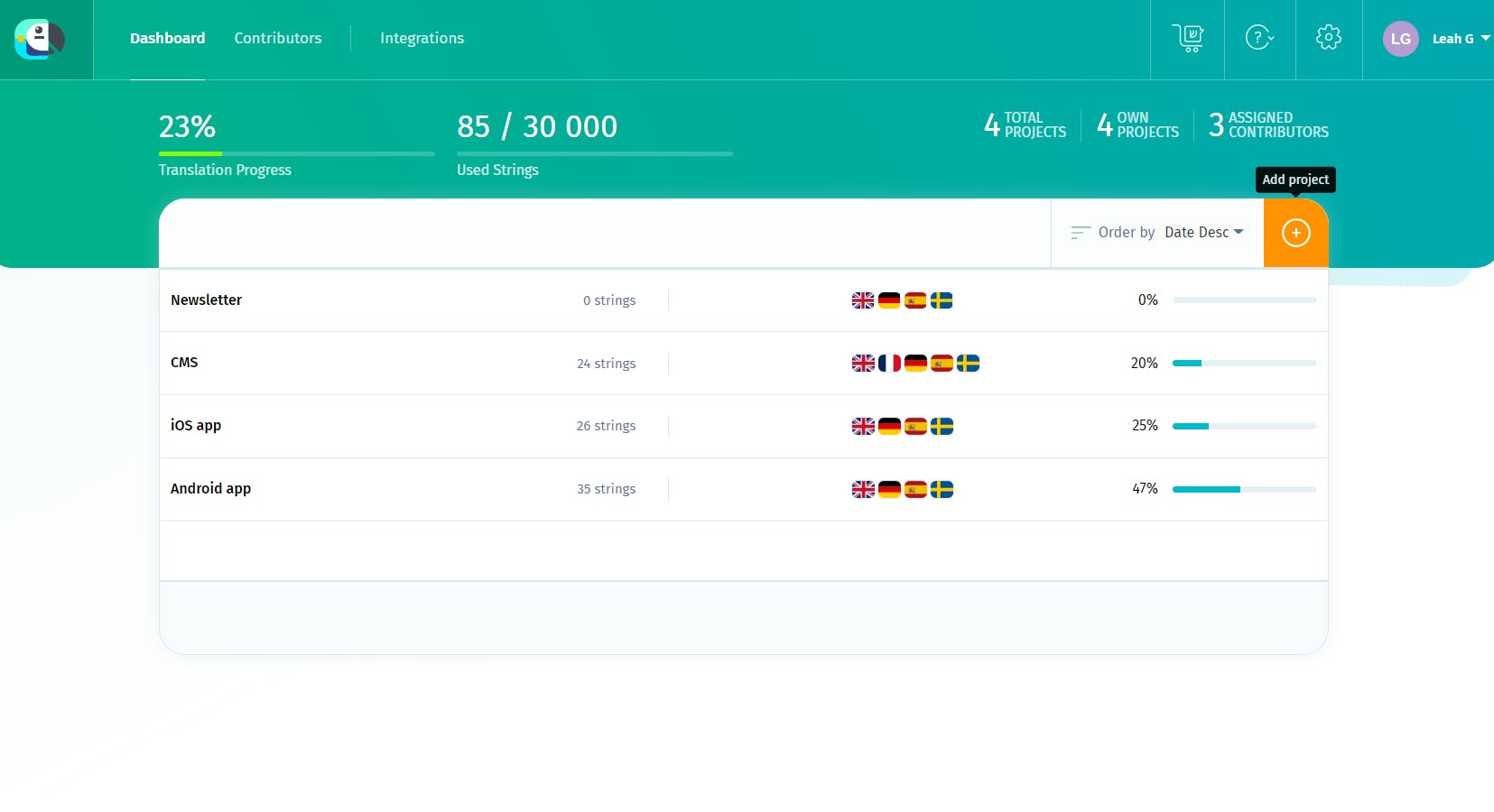Click the '24 strings' count for CMS
The width and height of the screenshot is (1494, 812).
(x=607, y=364)
